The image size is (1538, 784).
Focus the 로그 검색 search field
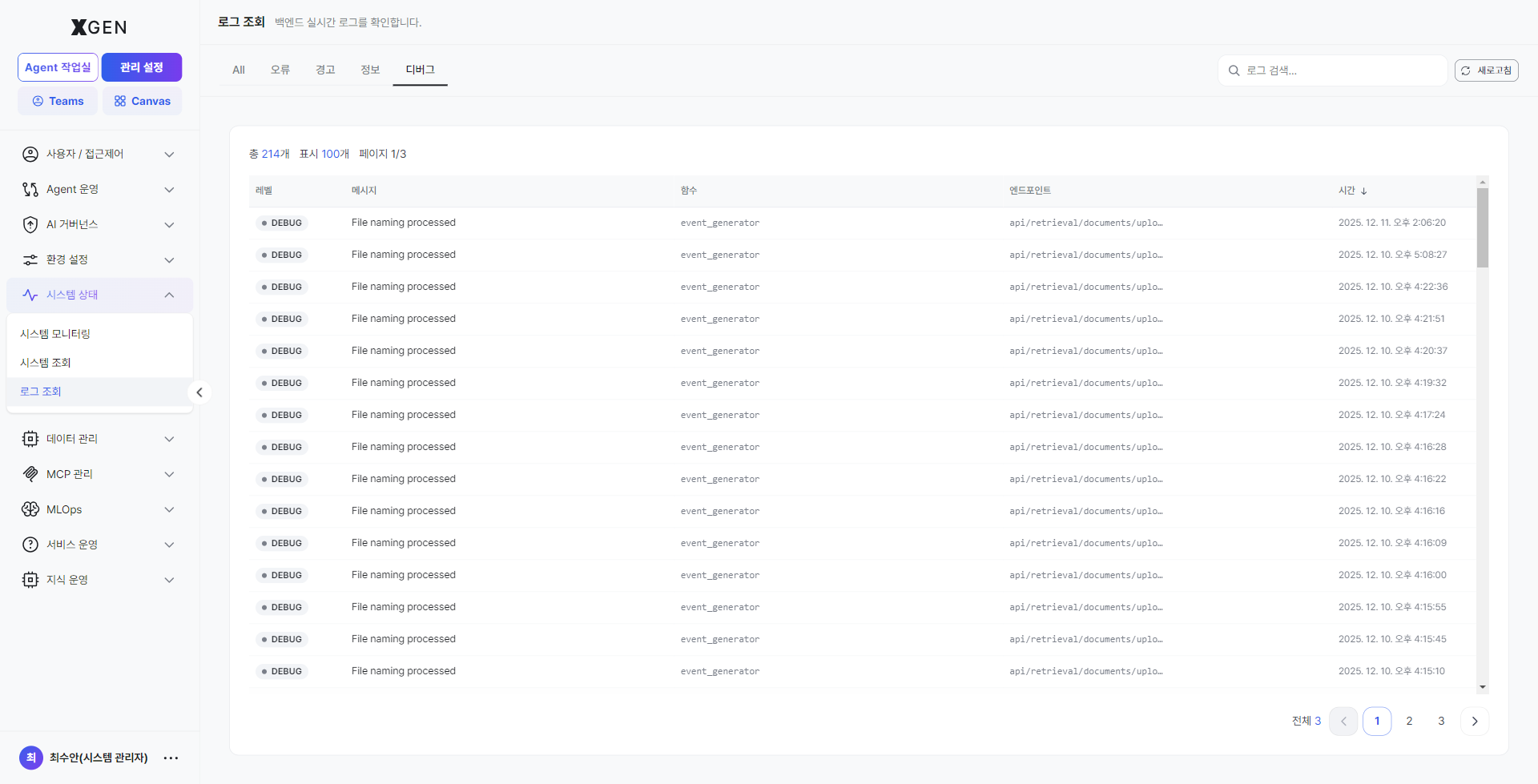pyautogui.click(x=1333, y=70)
